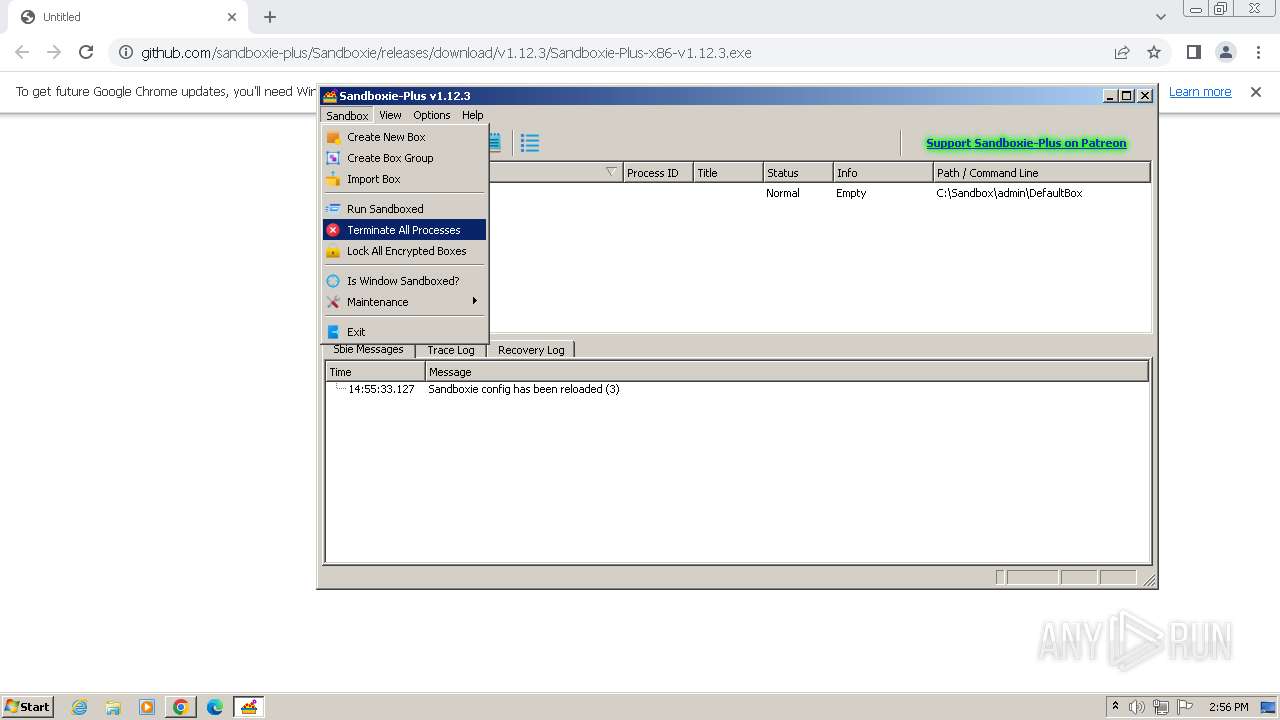Bookmark this page with the star icon
Viewport: 1280px width, 720px height.
coord(1154,52)
